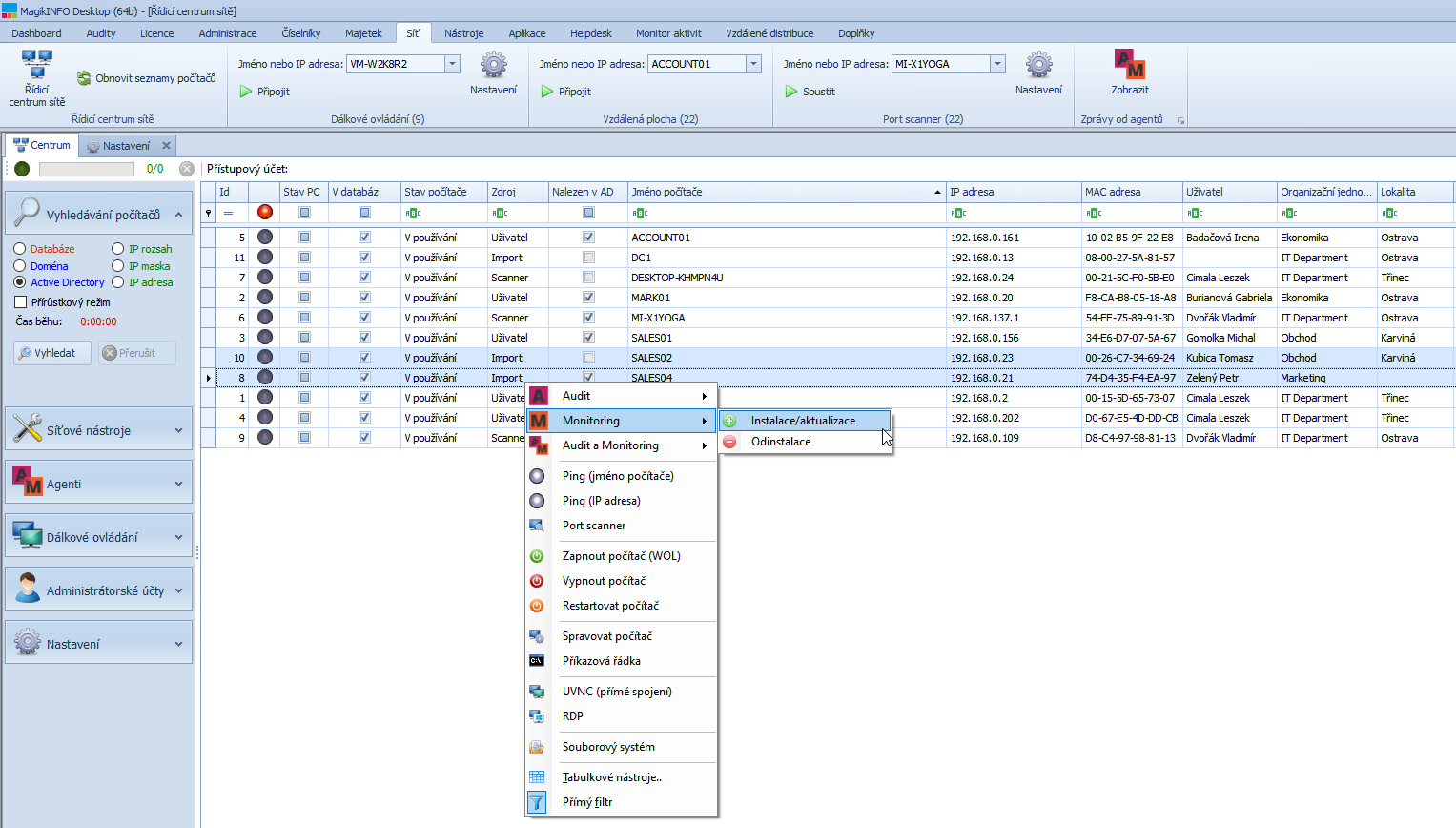
Task: Expand Dálkové ovládání side panel
Action: coord(179,537)
